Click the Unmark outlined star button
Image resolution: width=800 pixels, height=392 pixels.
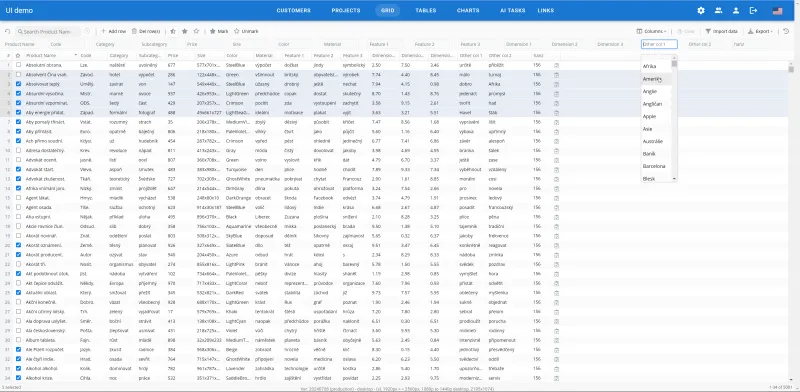(246, 31)
